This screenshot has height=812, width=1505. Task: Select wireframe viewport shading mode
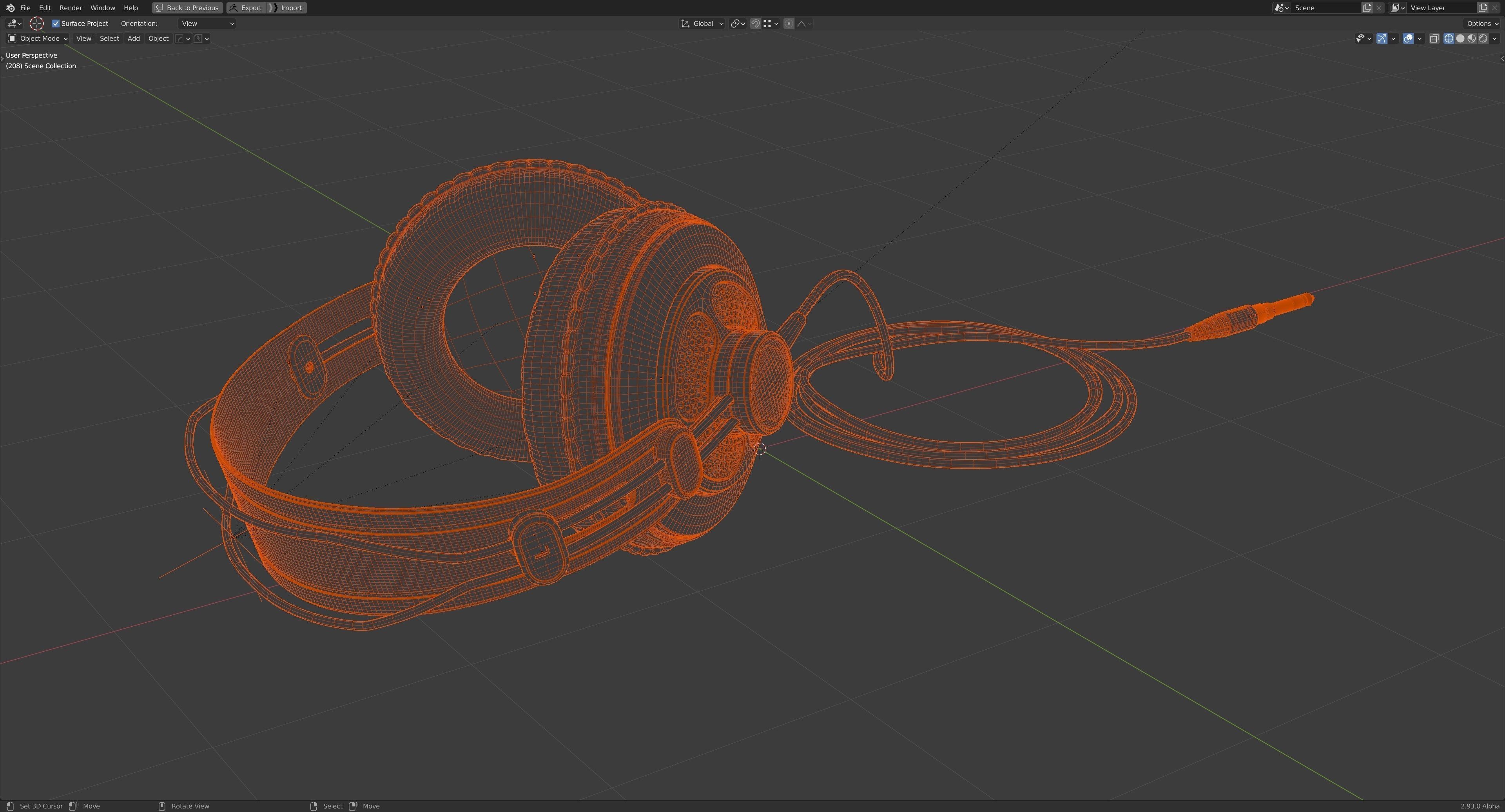[1448, 38]
